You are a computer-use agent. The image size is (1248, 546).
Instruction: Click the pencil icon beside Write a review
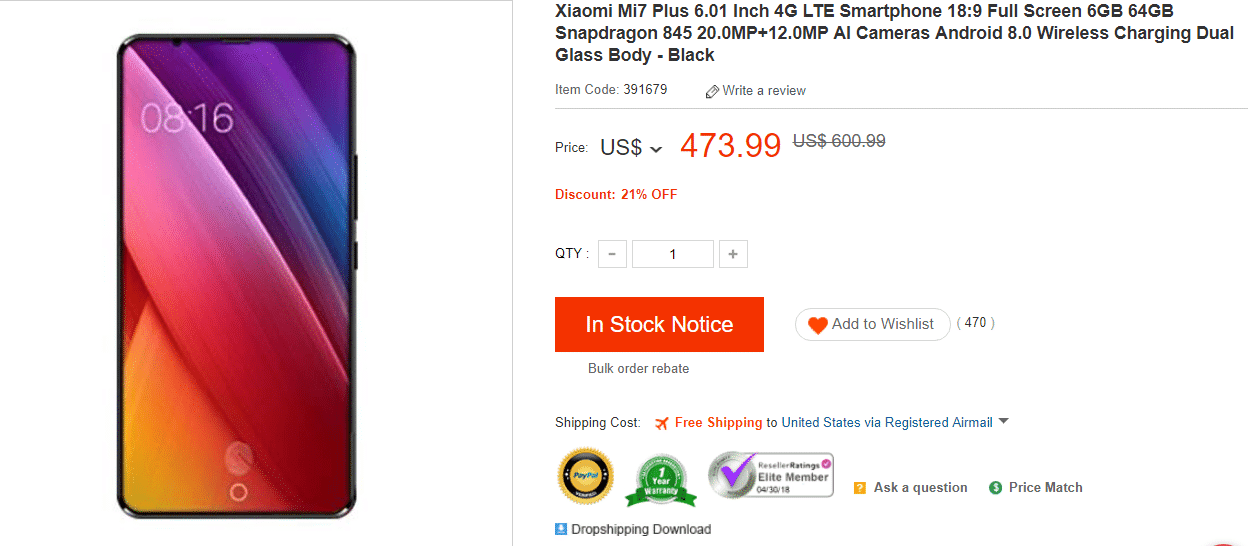click(x=712, y=91)
